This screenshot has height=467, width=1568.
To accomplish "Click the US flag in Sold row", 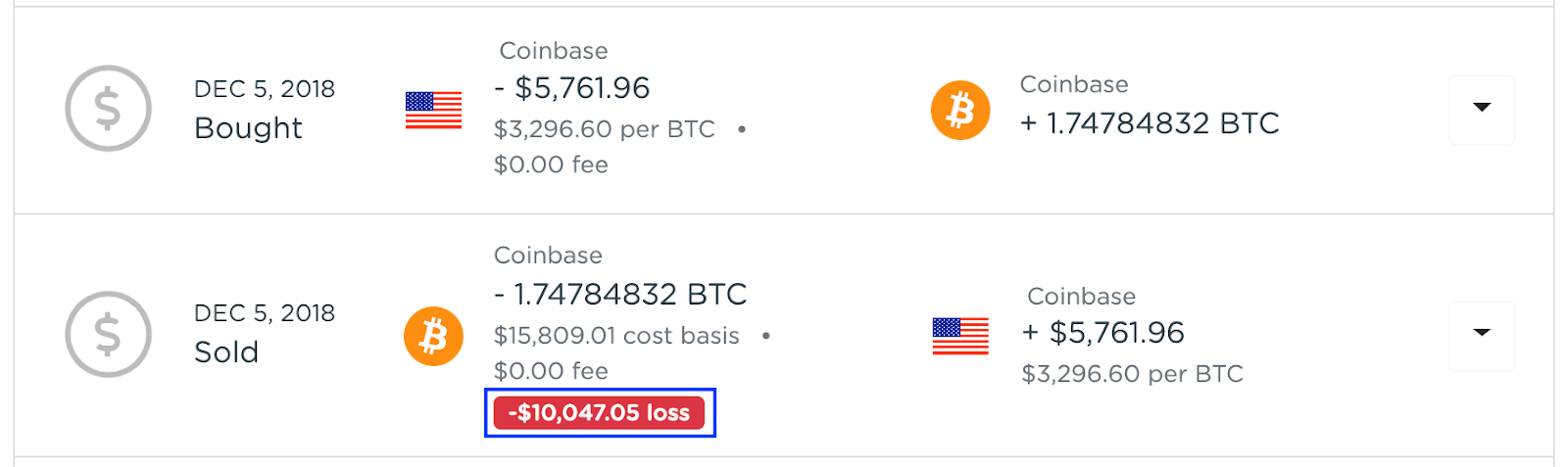I will pos(959,336).
